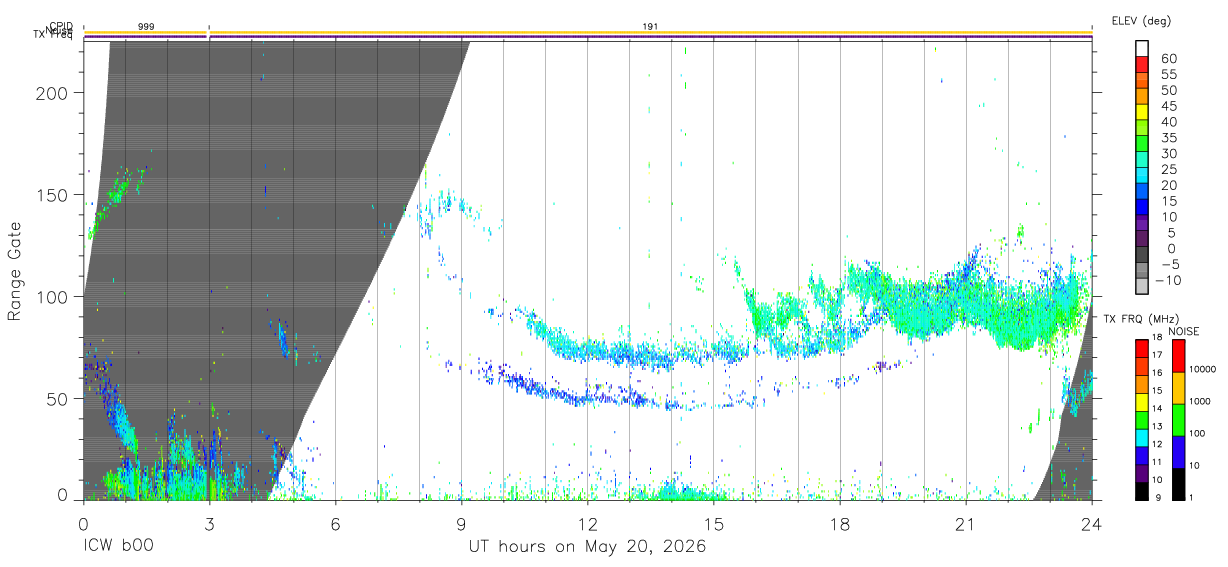Viewport: 1228px width, 567px height.
Task: Click the '999' CPID value label
Action: (146, 25)
